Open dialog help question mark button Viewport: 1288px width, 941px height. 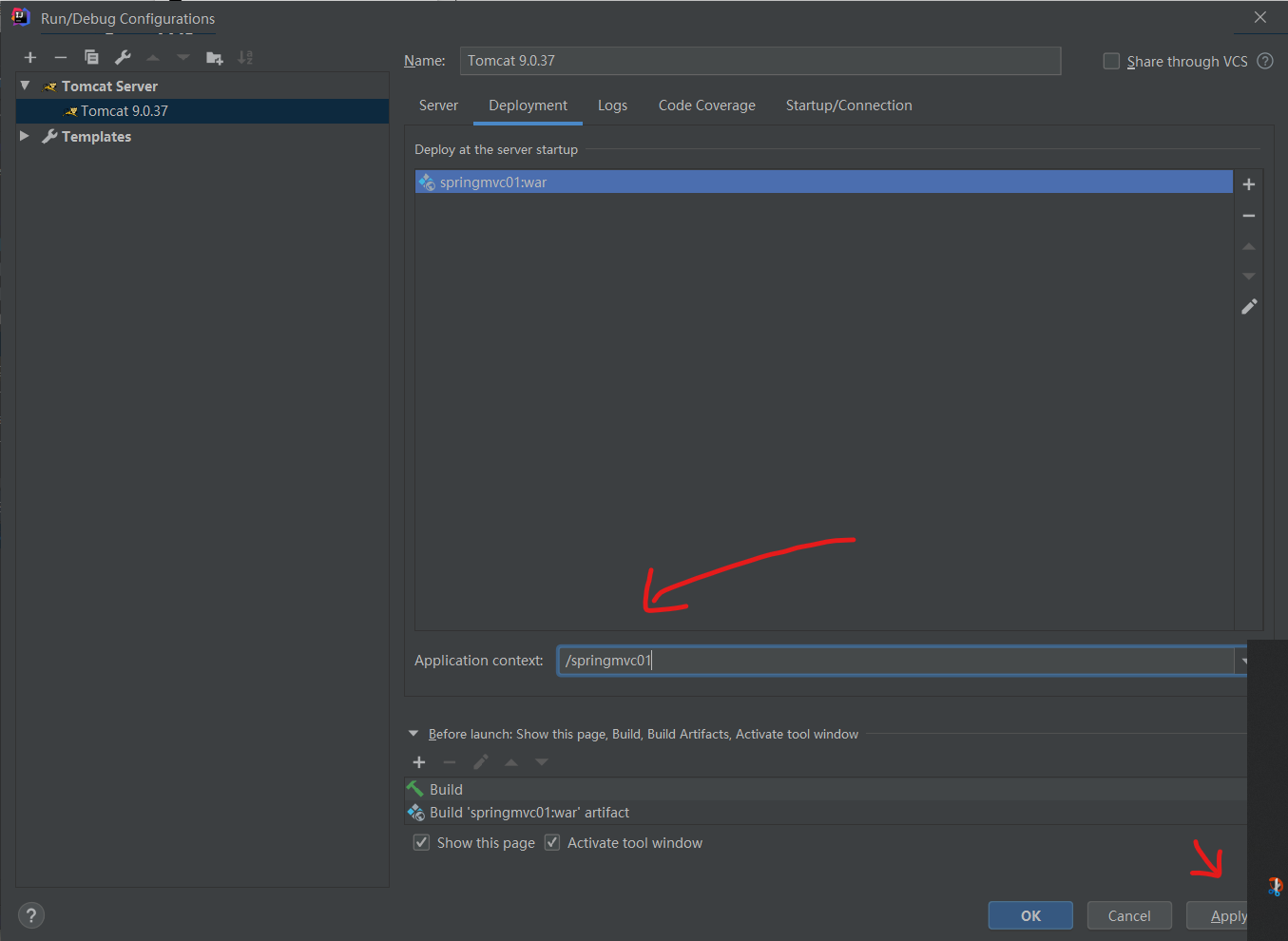tap(31, 915)
